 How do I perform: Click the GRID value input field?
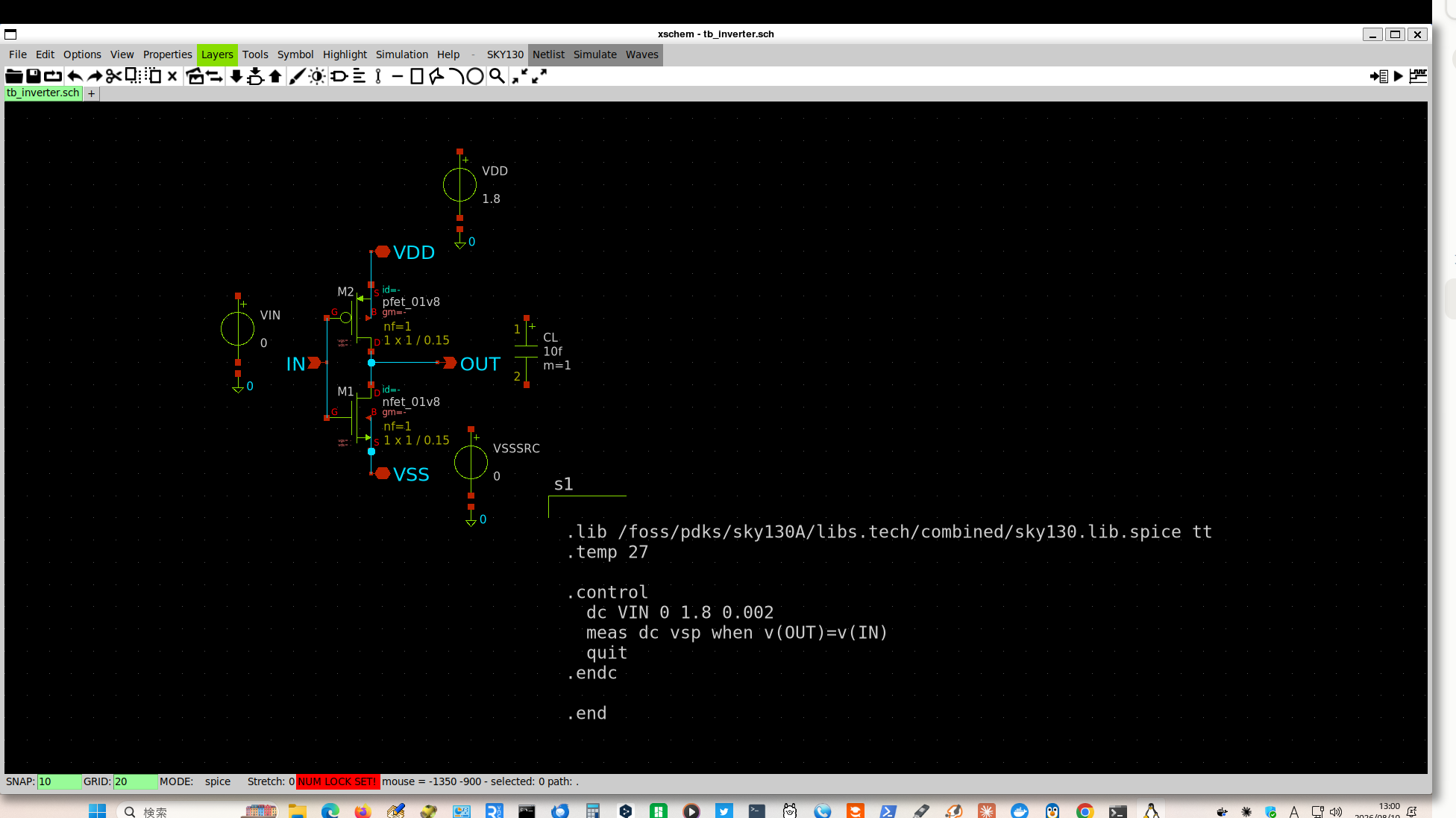[x=135, y=781]
